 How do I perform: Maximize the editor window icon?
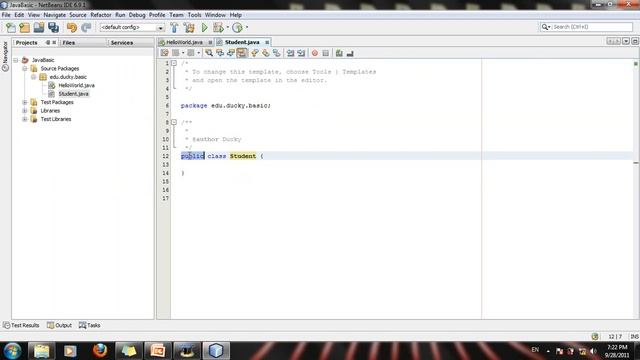[635, 42]
